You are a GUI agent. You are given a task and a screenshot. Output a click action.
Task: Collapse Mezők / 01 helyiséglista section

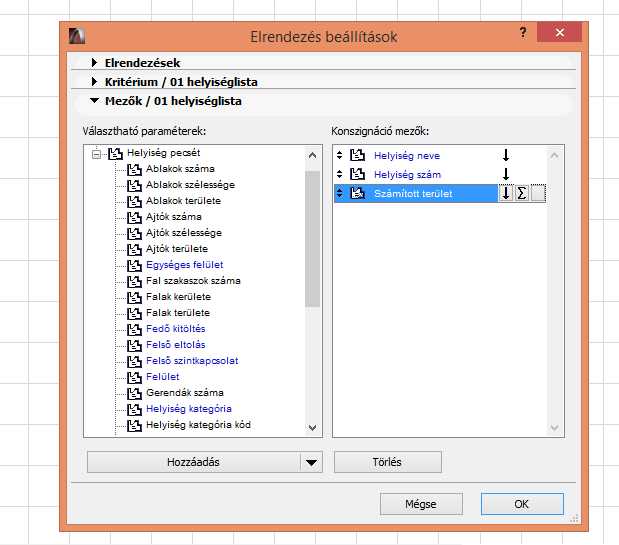tap(94, 101)
